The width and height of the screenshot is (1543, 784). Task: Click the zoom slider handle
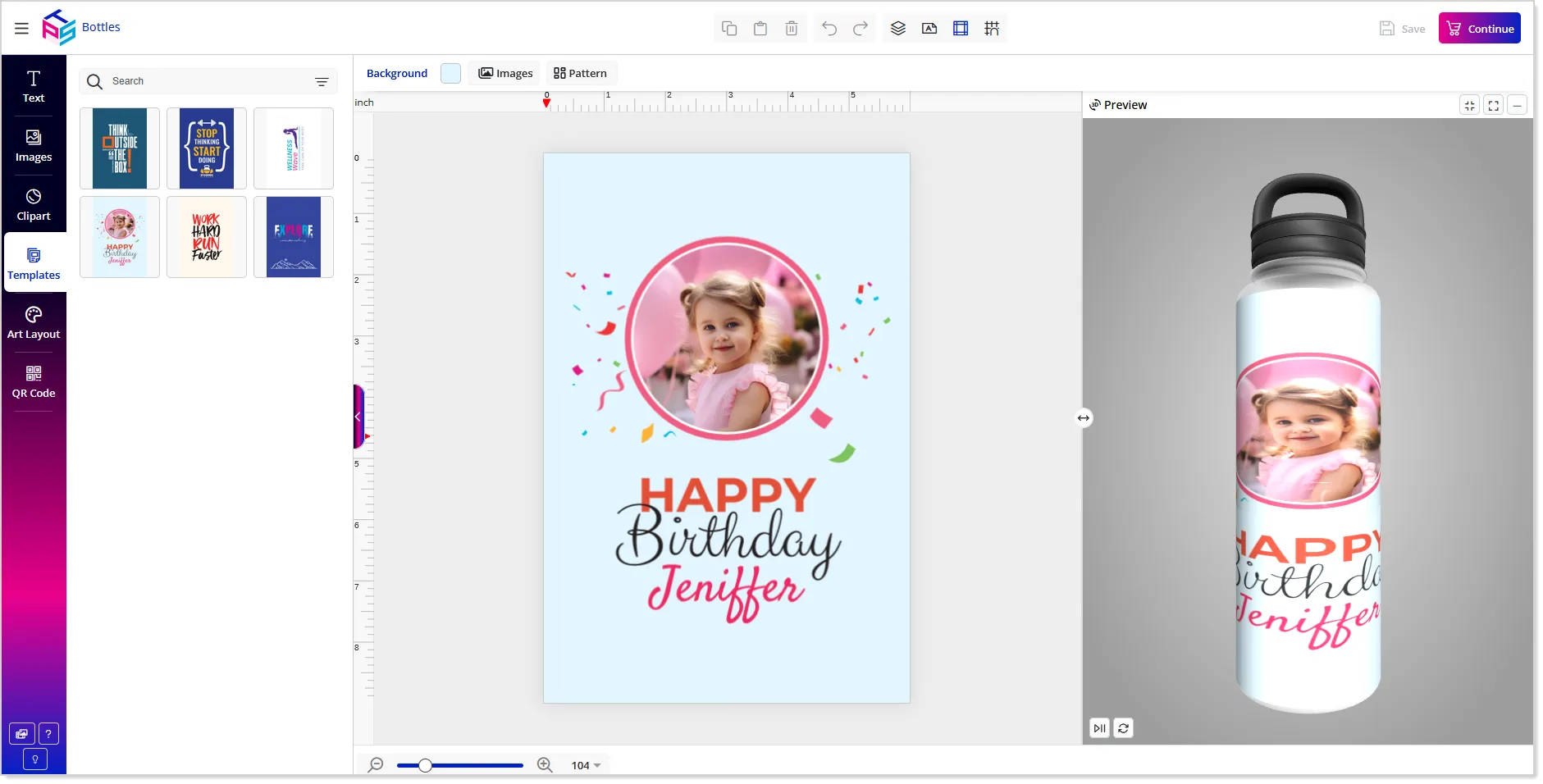[x=425, y=765]
